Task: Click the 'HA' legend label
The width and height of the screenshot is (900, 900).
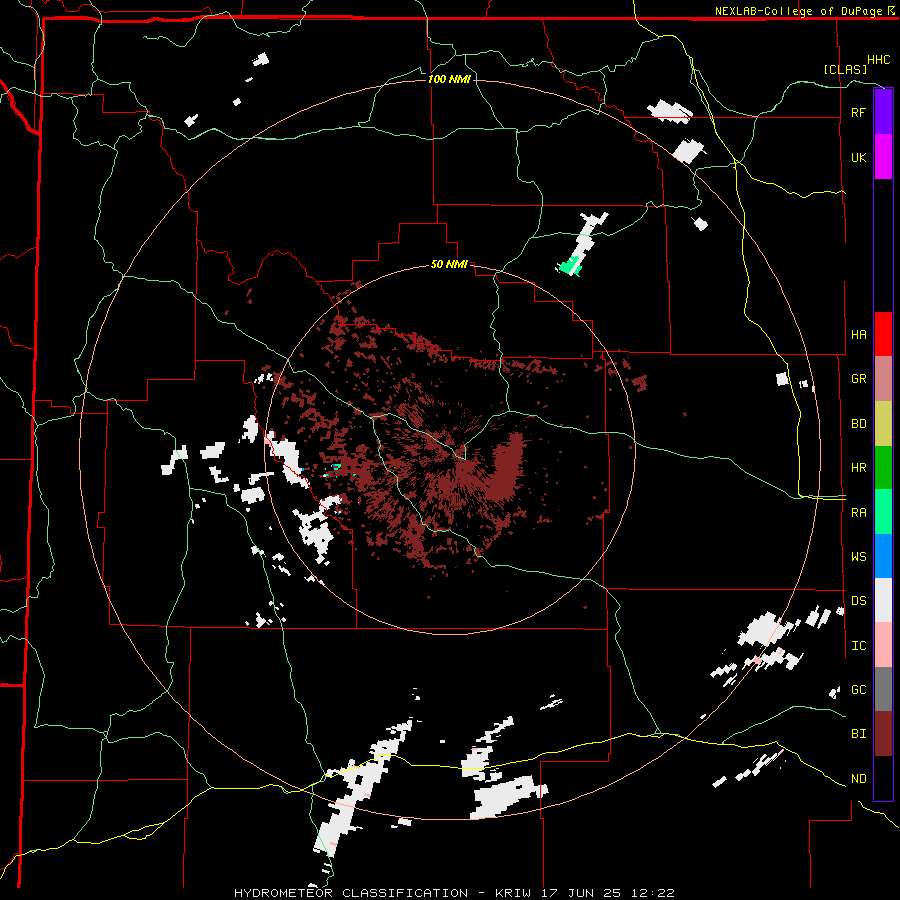Action: coord(858,334)
